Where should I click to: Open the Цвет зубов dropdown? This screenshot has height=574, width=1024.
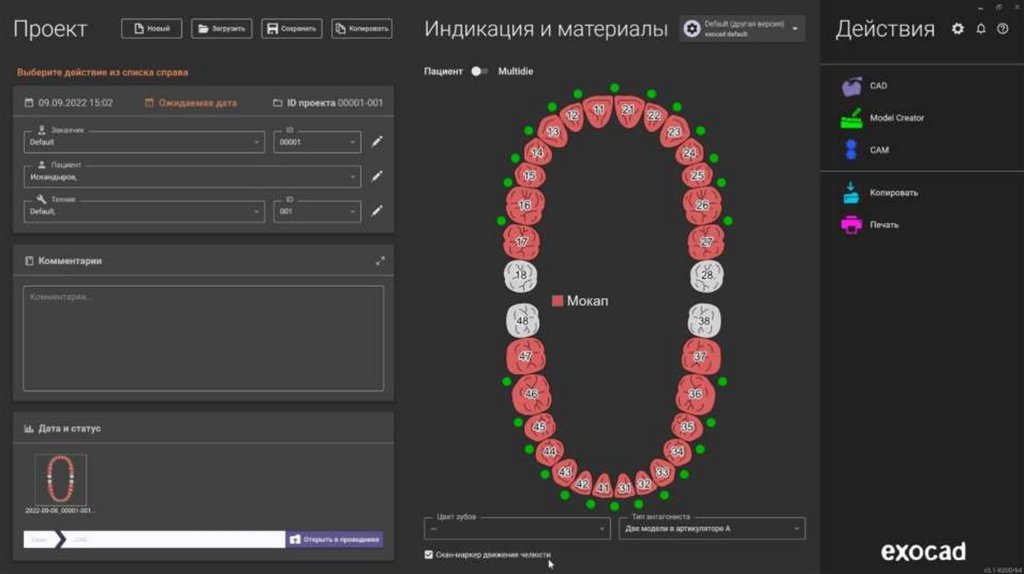tap(517, 528)
